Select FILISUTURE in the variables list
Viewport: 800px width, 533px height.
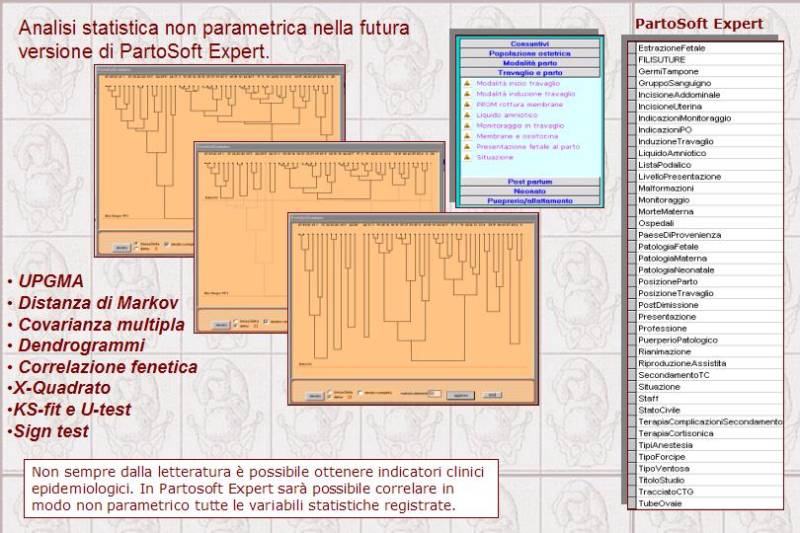(x=710, y=60)
